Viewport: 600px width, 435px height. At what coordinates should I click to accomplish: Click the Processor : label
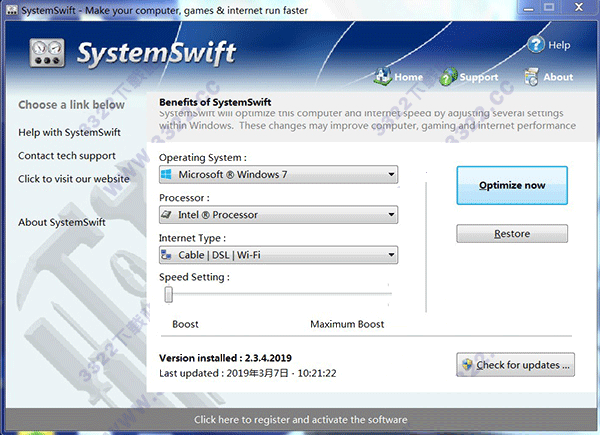pyautogui.click(x=184, y=198)
